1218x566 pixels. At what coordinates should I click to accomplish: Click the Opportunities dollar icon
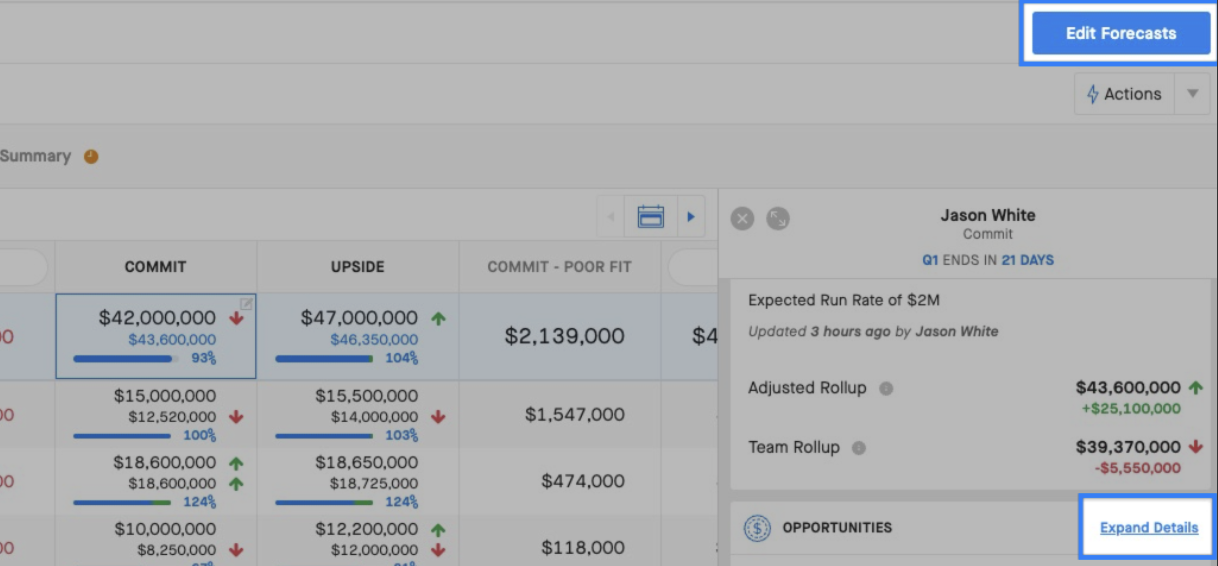[758, 527]
